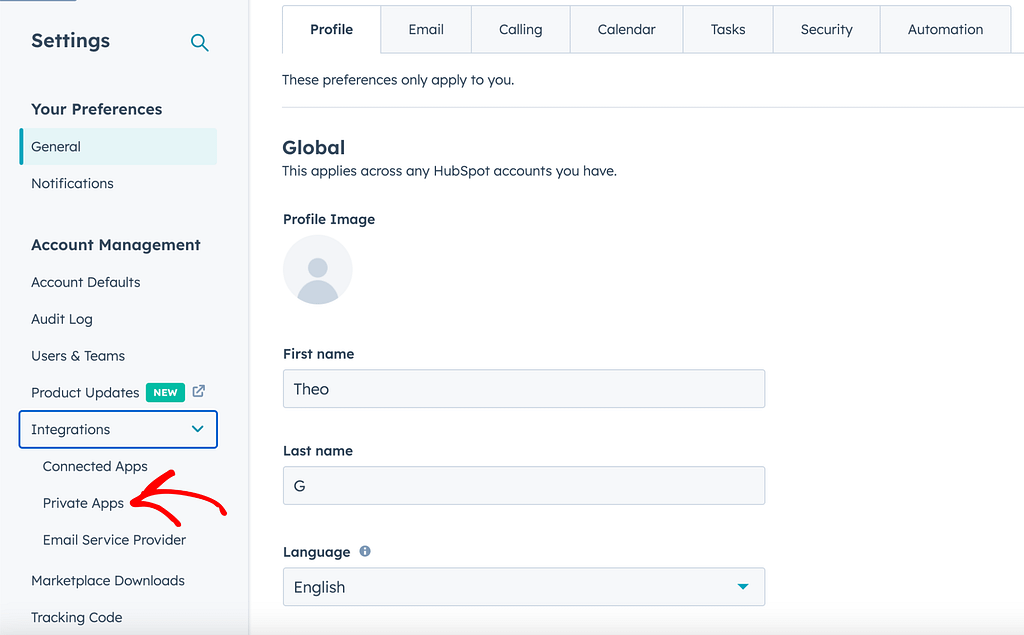Click the settings search magnifier icon
This screenshot has height=635, width=1024.
pyautogui.click(x=199, y=43)
